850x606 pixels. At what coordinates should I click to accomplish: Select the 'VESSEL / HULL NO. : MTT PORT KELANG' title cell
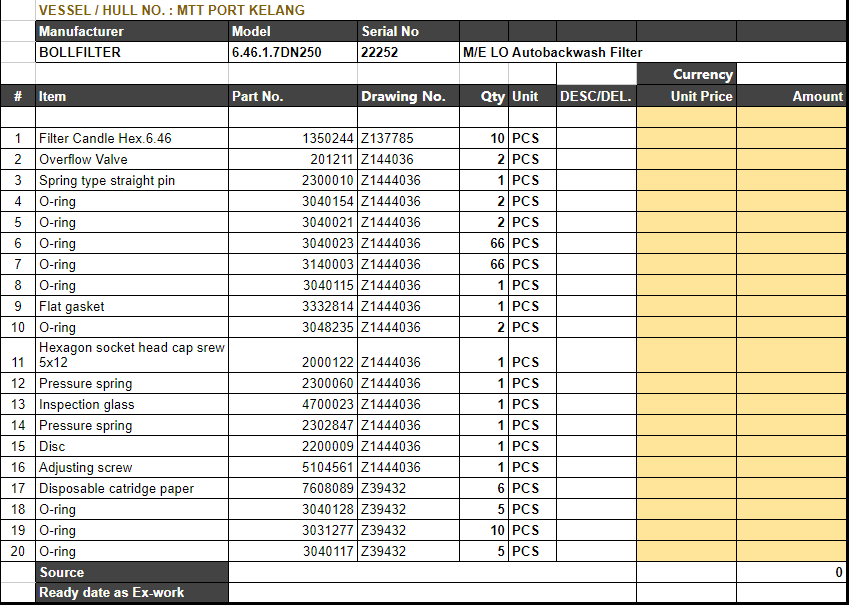pyautogui.click(x=442, y=10)
